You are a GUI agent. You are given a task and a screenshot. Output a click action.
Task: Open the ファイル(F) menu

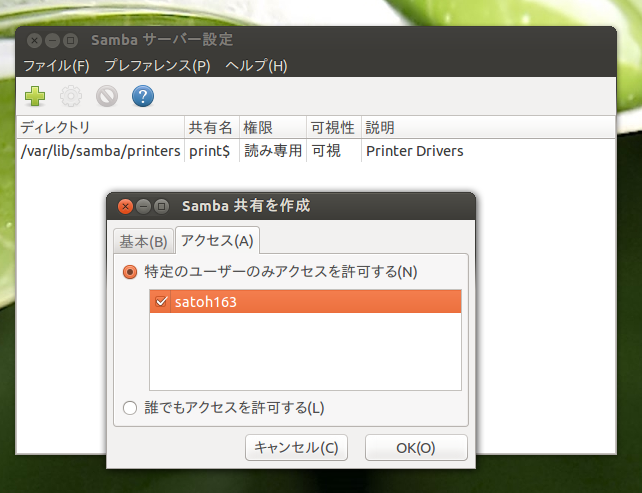tap(57, 66)
